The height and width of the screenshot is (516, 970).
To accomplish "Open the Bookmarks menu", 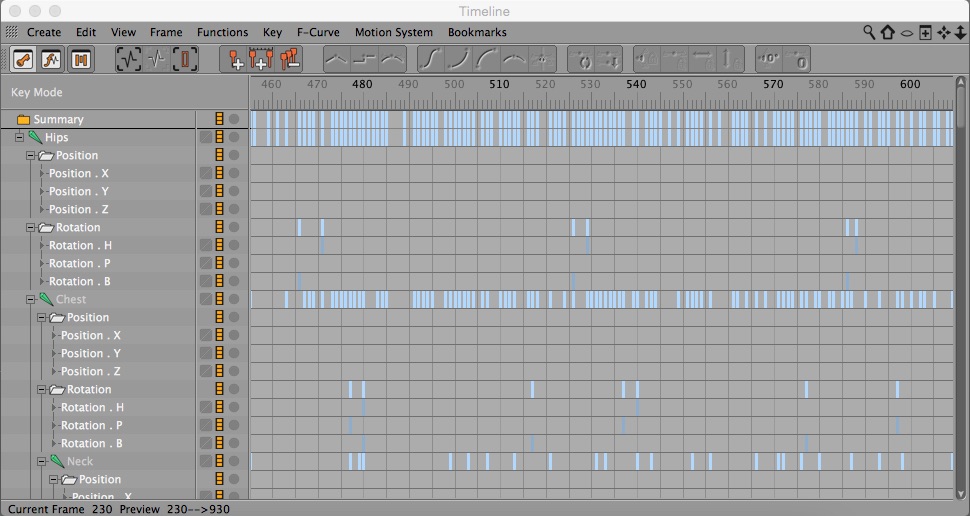I will (477, 32).
